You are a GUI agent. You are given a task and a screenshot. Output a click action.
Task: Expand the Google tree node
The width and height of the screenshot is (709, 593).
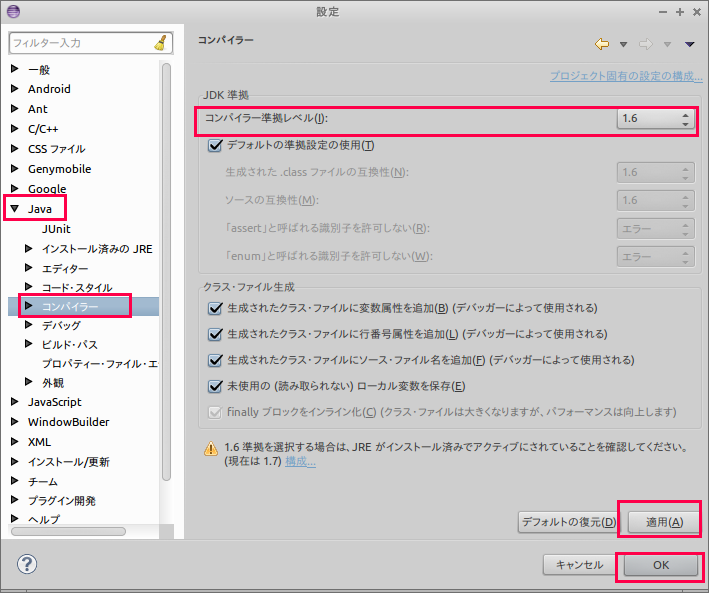[14, 188]
